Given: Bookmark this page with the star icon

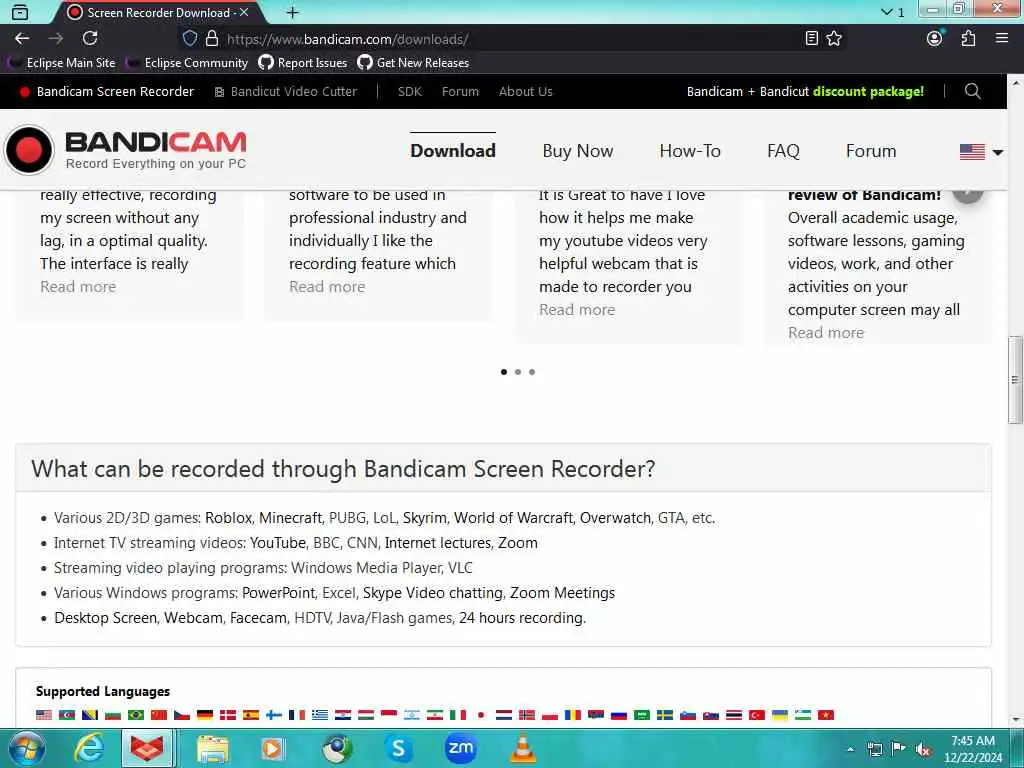Looking at the screenshot, I should [x=834, y=39].
